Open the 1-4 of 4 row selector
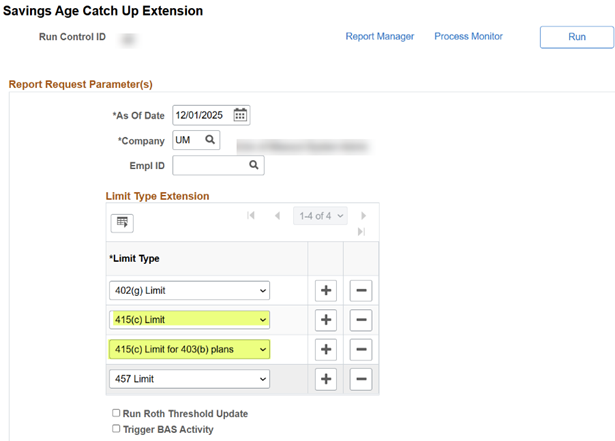 click(320, 216)
